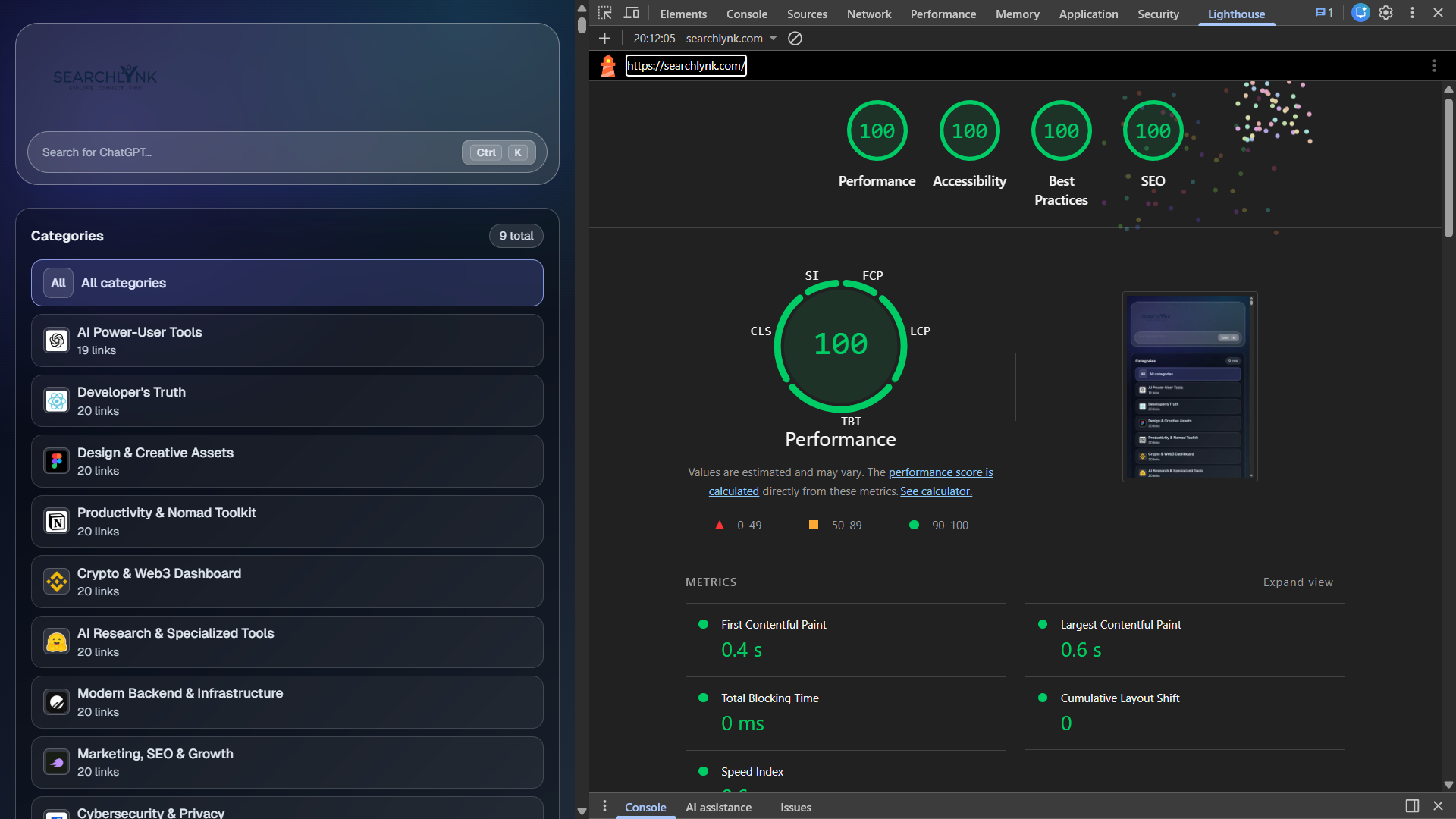
Task: Click the Lighthouse logo icon
Action: click(607, 66)
